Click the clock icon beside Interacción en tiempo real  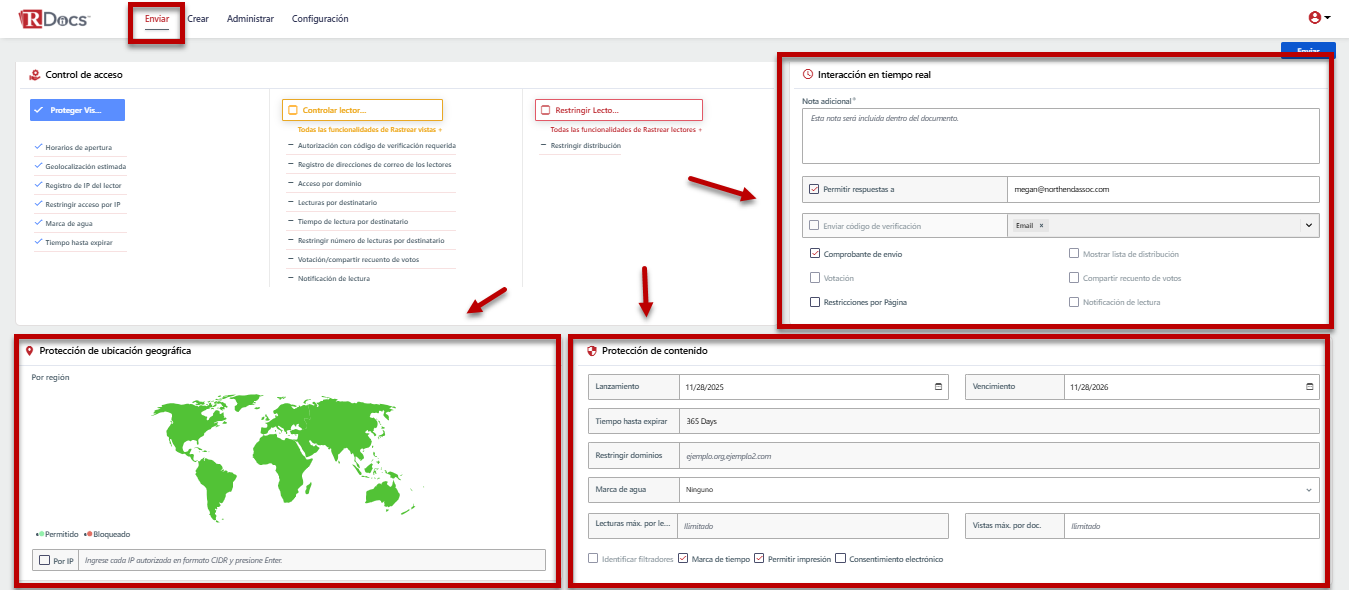click(808, 75)
